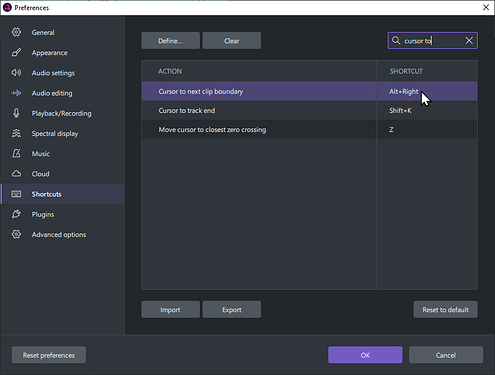
Task: Click the General gear icon
Action: click(16, 32)
